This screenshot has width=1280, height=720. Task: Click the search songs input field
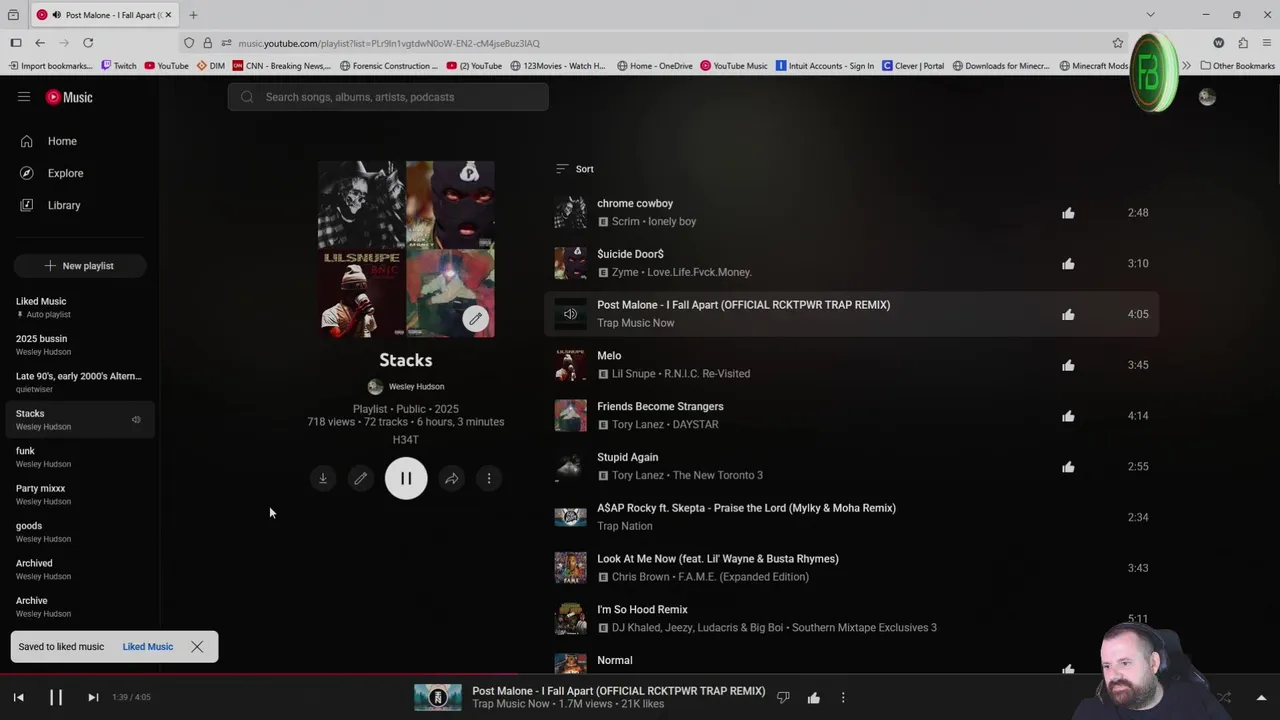388,97
